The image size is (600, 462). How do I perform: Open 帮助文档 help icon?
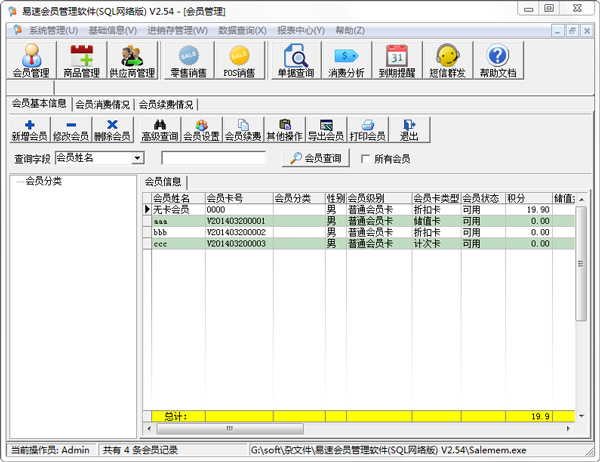498,60
